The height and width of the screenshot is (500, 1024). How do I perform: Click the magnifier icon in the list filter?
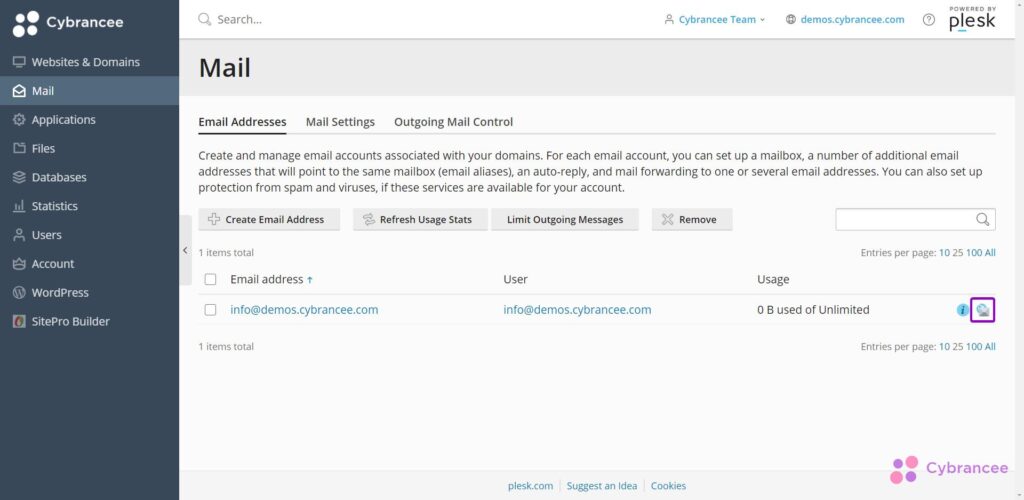tap(983, 219)
